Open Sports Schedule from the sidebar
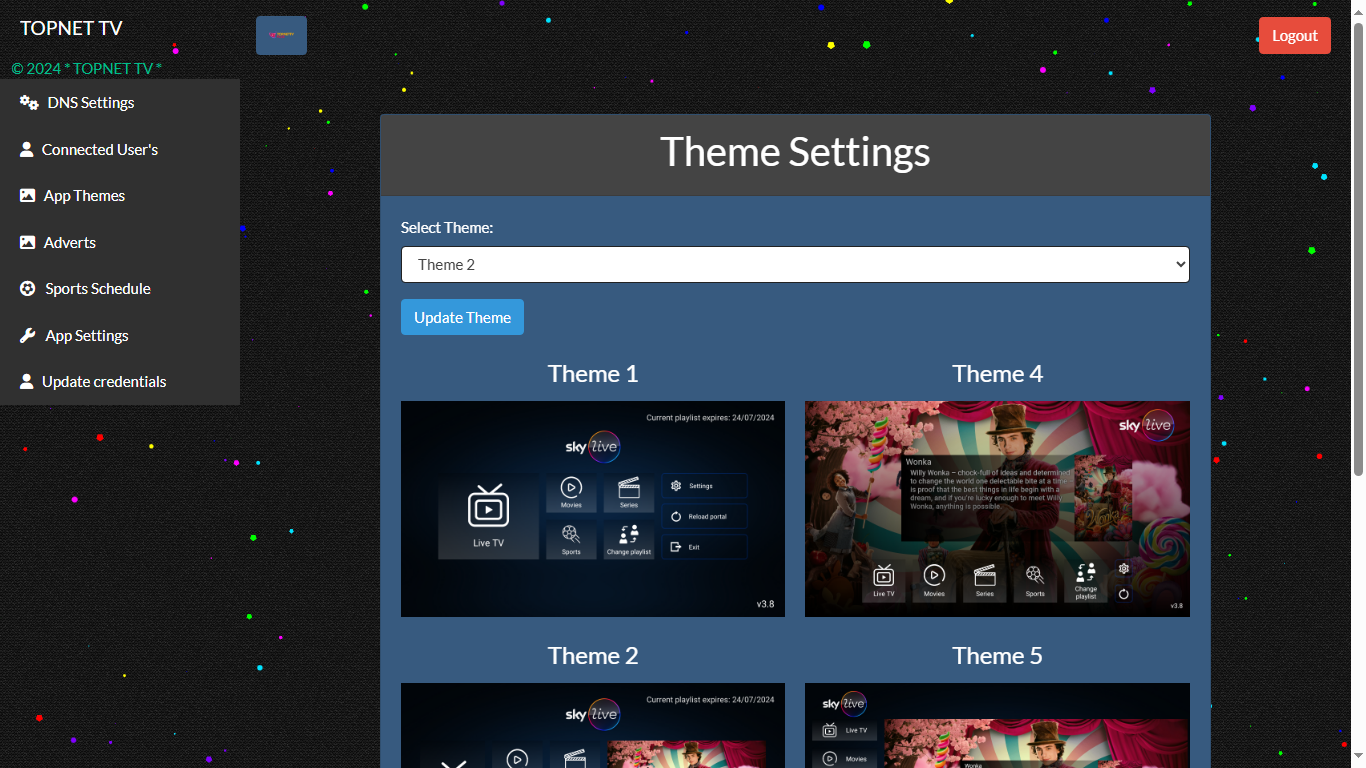This screenshot has height=768, width=1366. (x=120, y=289)
